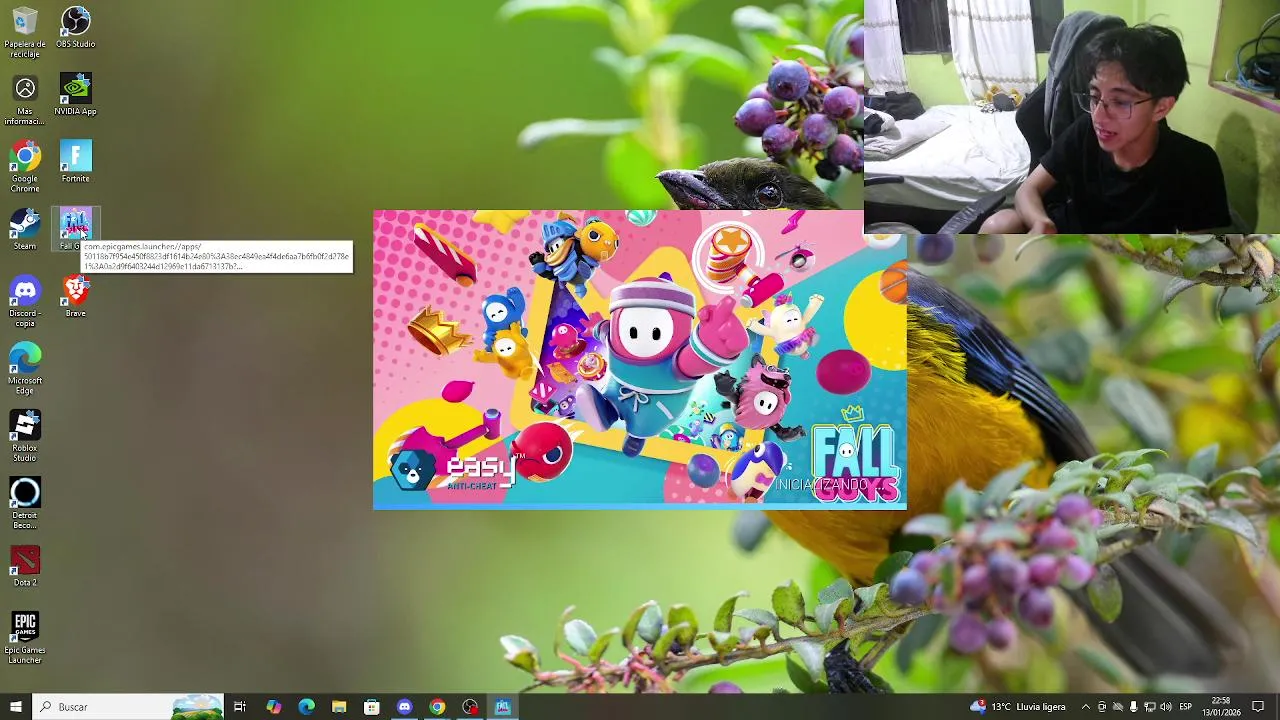Screen dimensions: 1280x720
Task: Open the Discord - copia shortcut
Action: [x=25, y=302]
